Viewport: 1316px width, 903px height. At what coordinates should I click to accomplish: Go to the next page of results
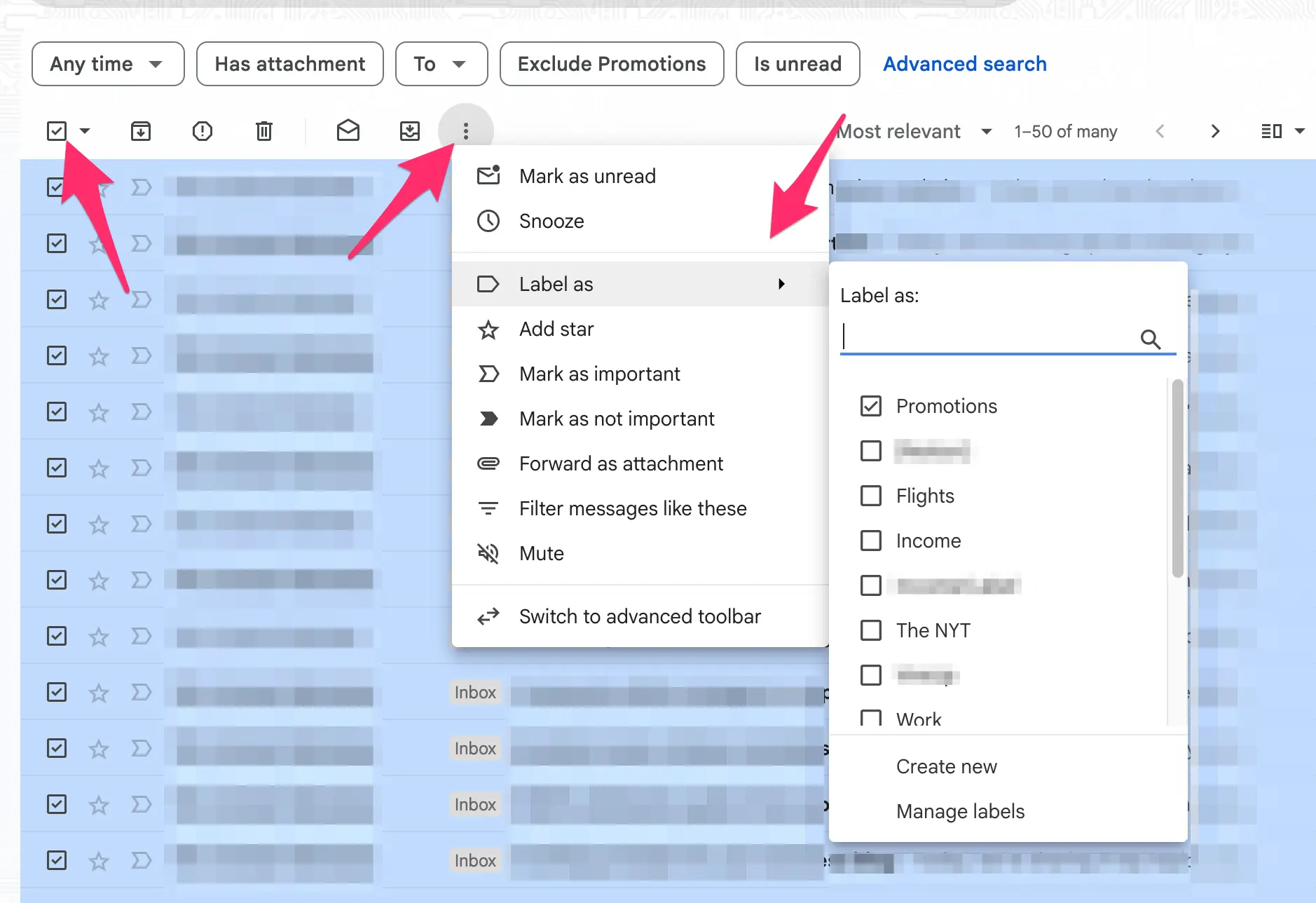tap(1214, 130)
